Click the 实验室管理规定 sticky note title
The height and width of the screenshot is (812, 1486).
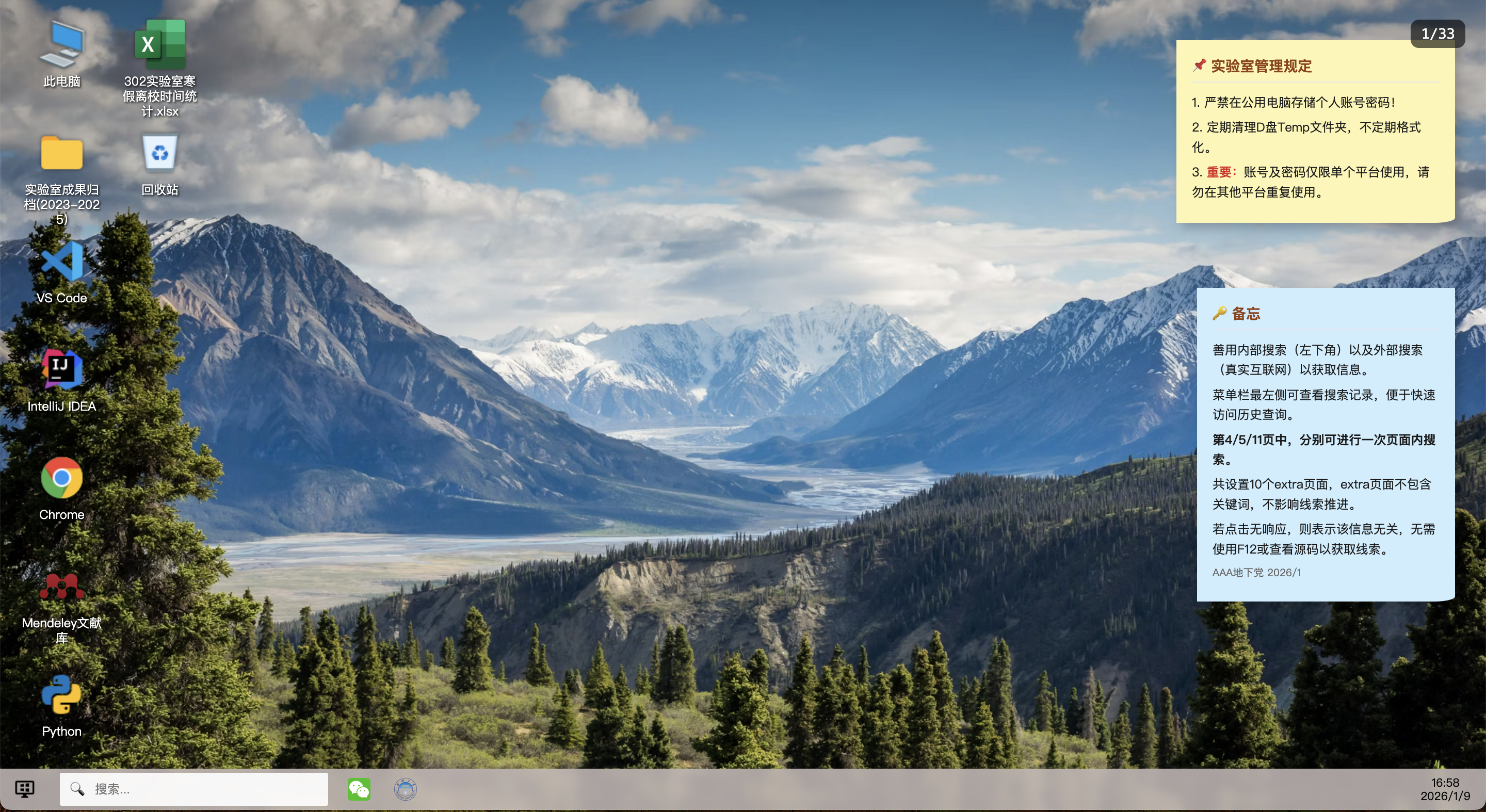[1261, 67]
